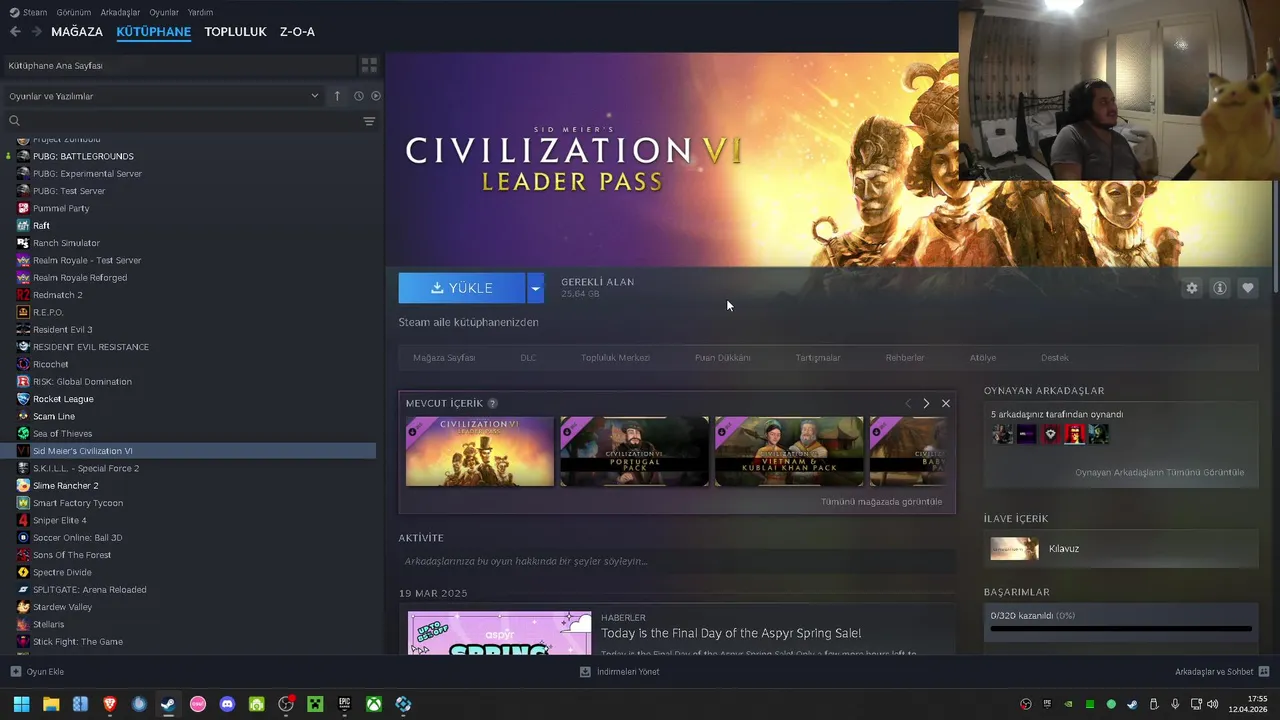This screenshot has width=1280, height=720.
Task: Open Epic Games Launcher from taskbar
Action: click(x=344, y=704)
